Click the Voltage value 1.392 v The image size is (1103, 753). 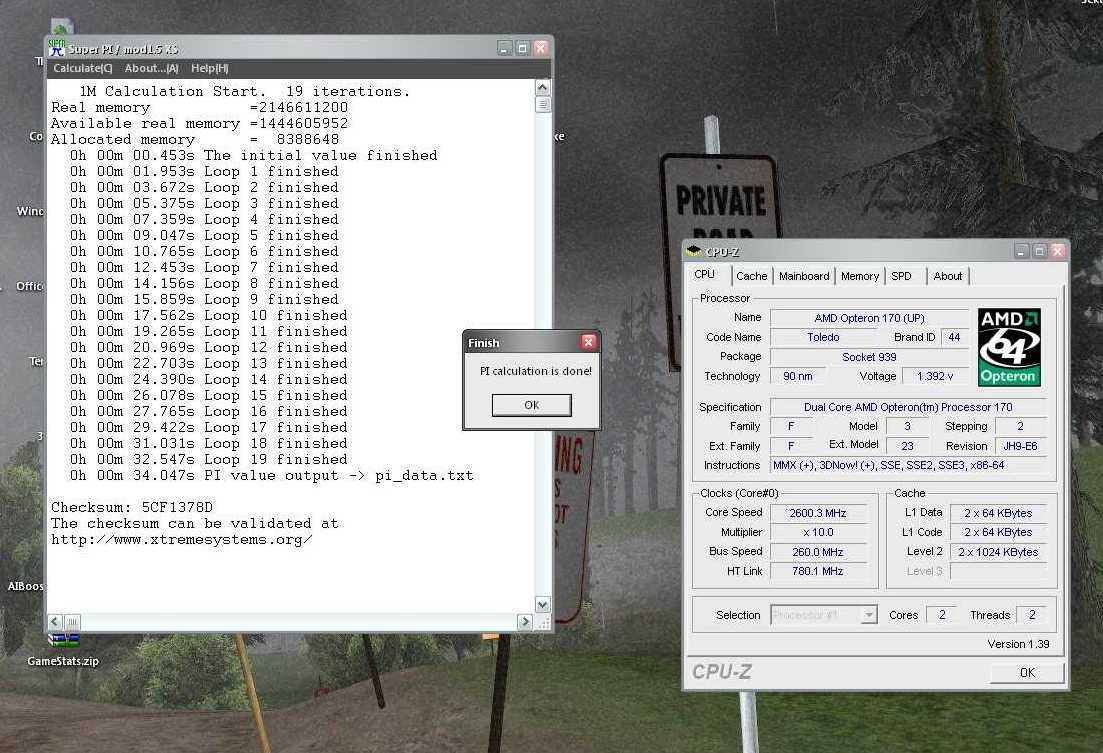[935, 376]
